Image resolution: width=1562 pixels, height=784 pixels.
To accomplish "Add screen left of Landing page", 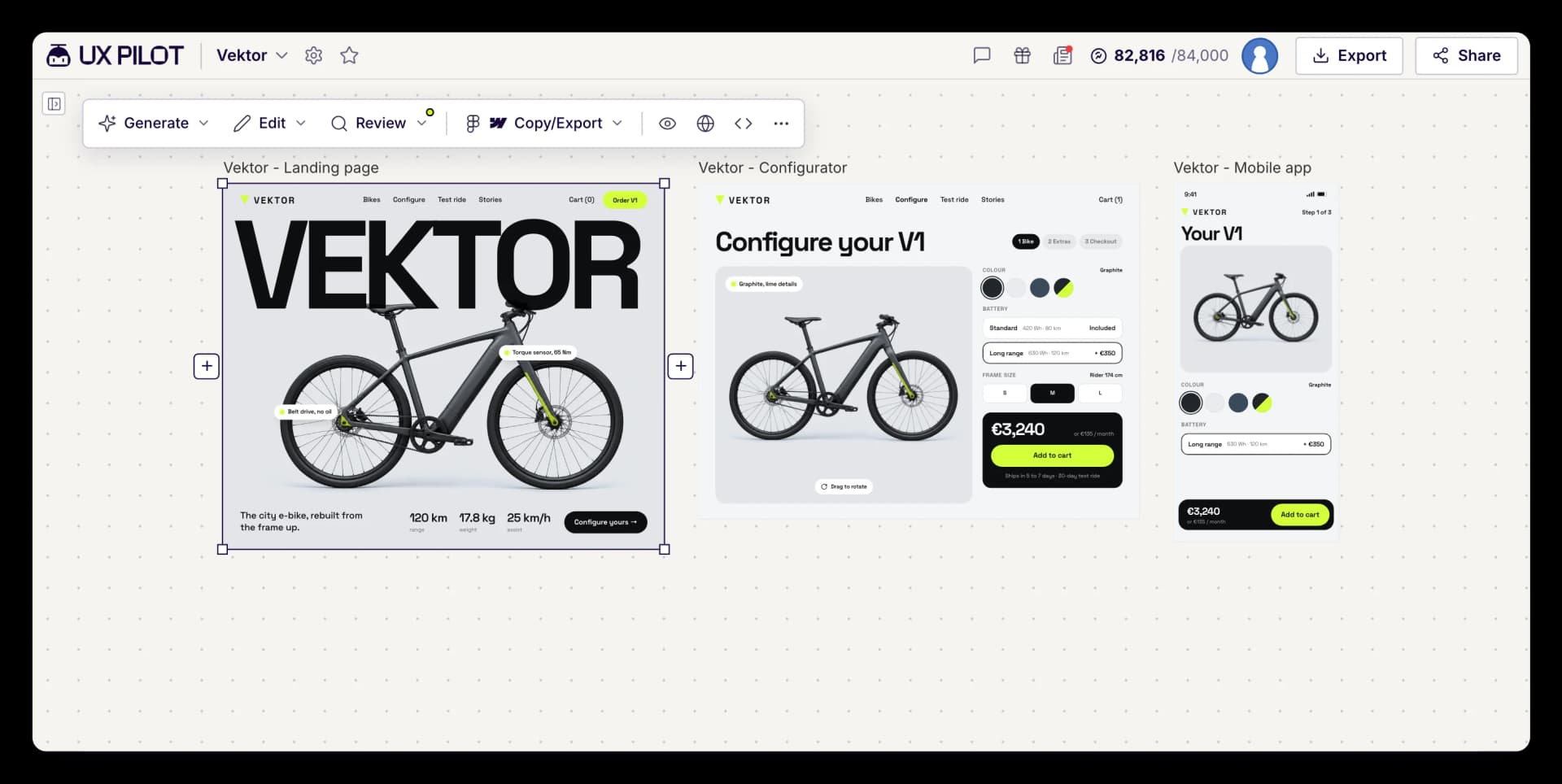I will [x=207, y=366].
